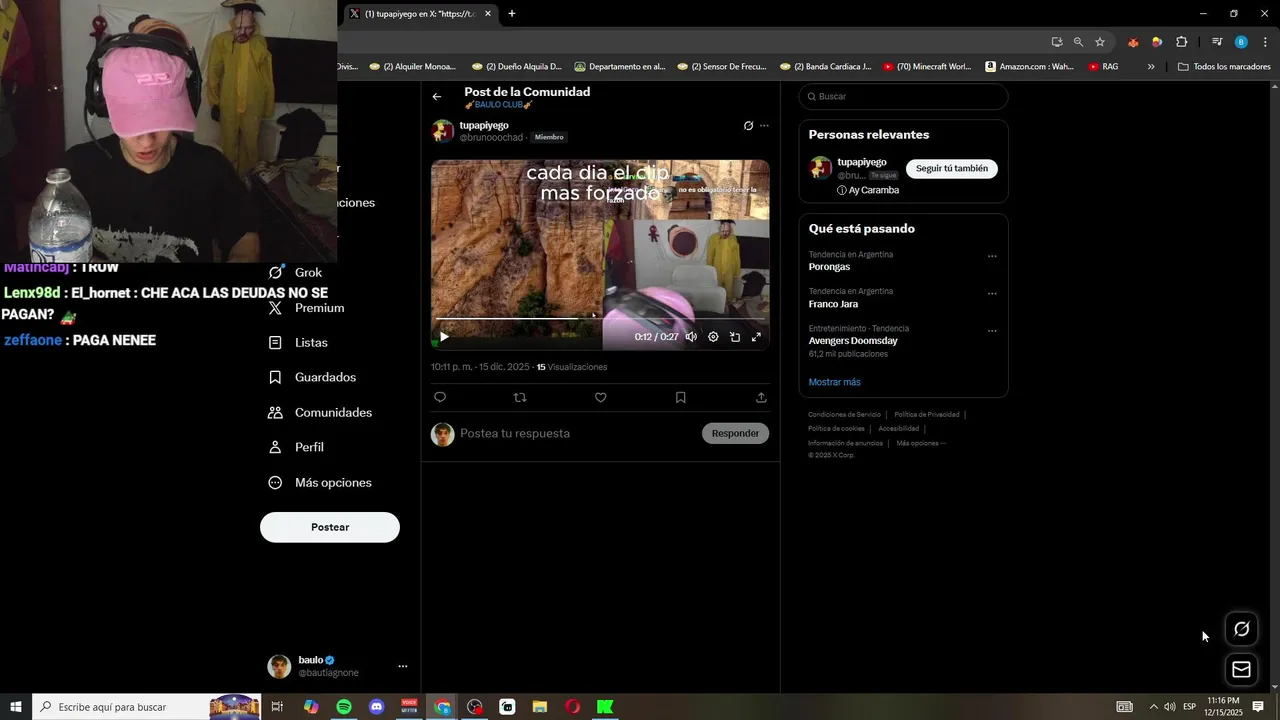Open the 'Amazon.com : Wah...' bookmark

click(x=1029, y=67)
